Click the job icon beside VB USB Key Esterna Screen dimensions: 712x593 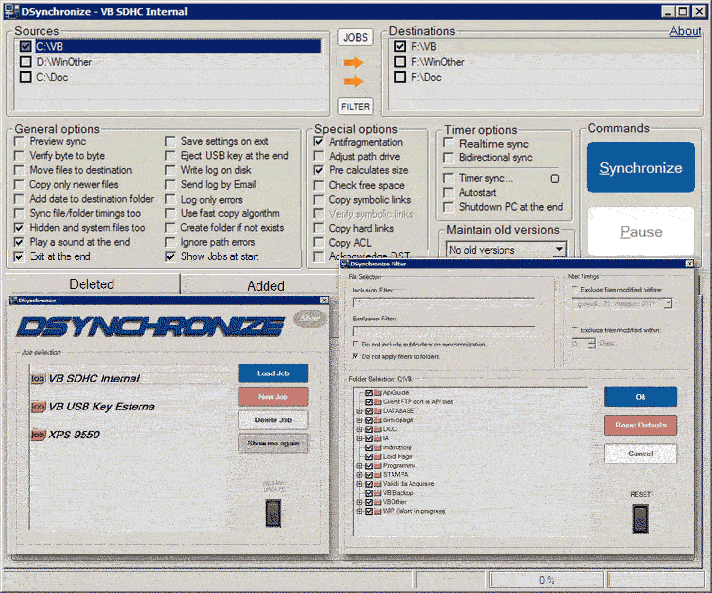pyautogui.click(x=38, y=406)
